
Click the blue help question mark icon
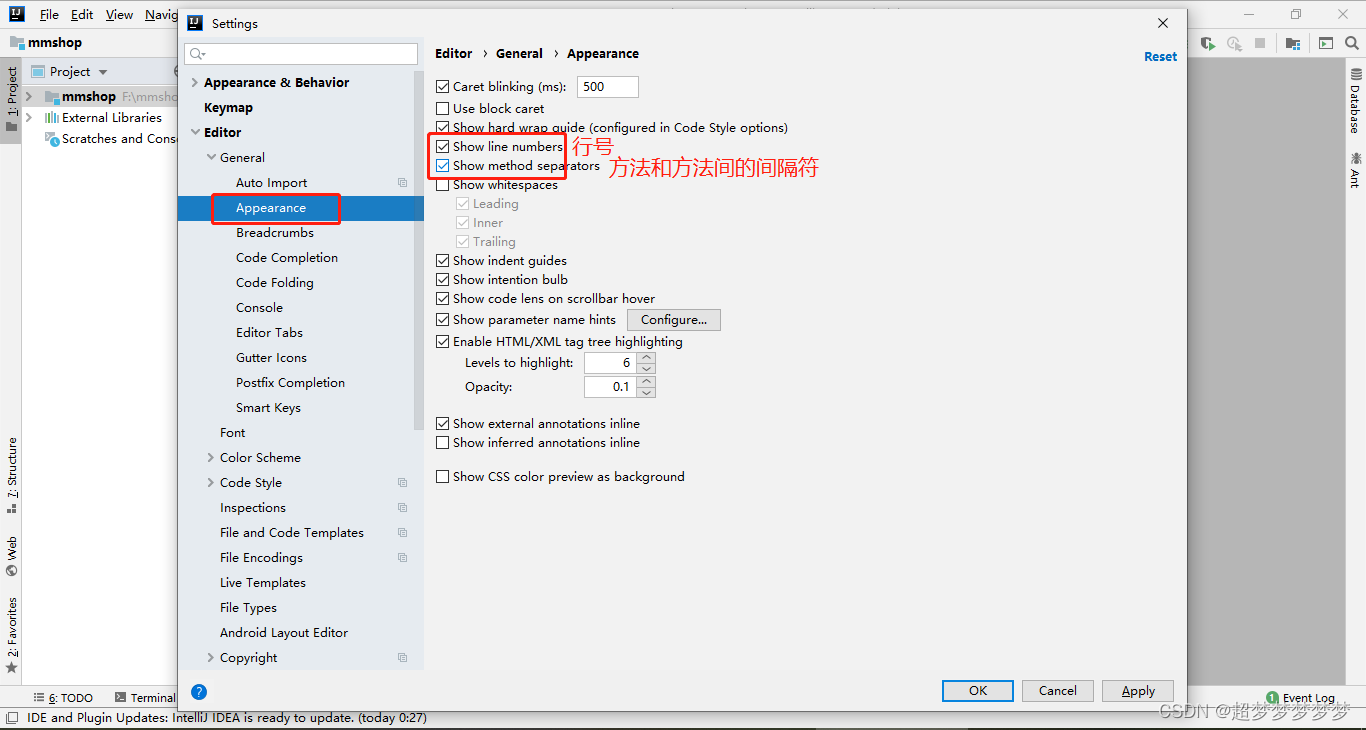199,691
